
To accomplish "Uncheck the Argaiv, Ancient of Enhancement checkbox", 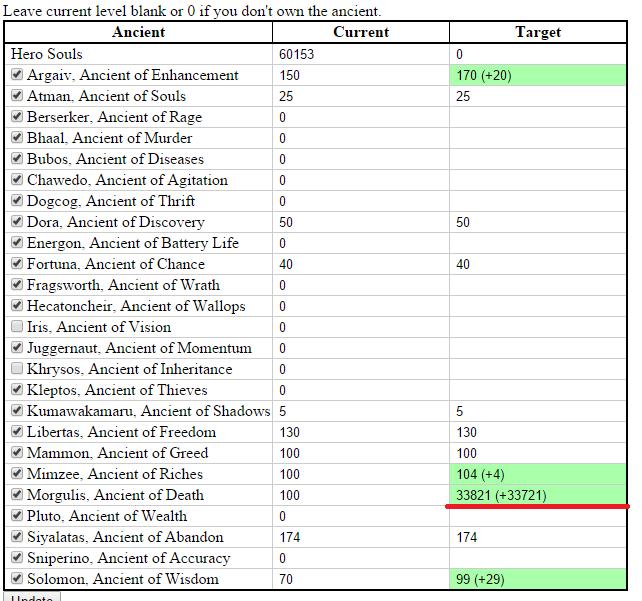I will [x=17, y=75].
